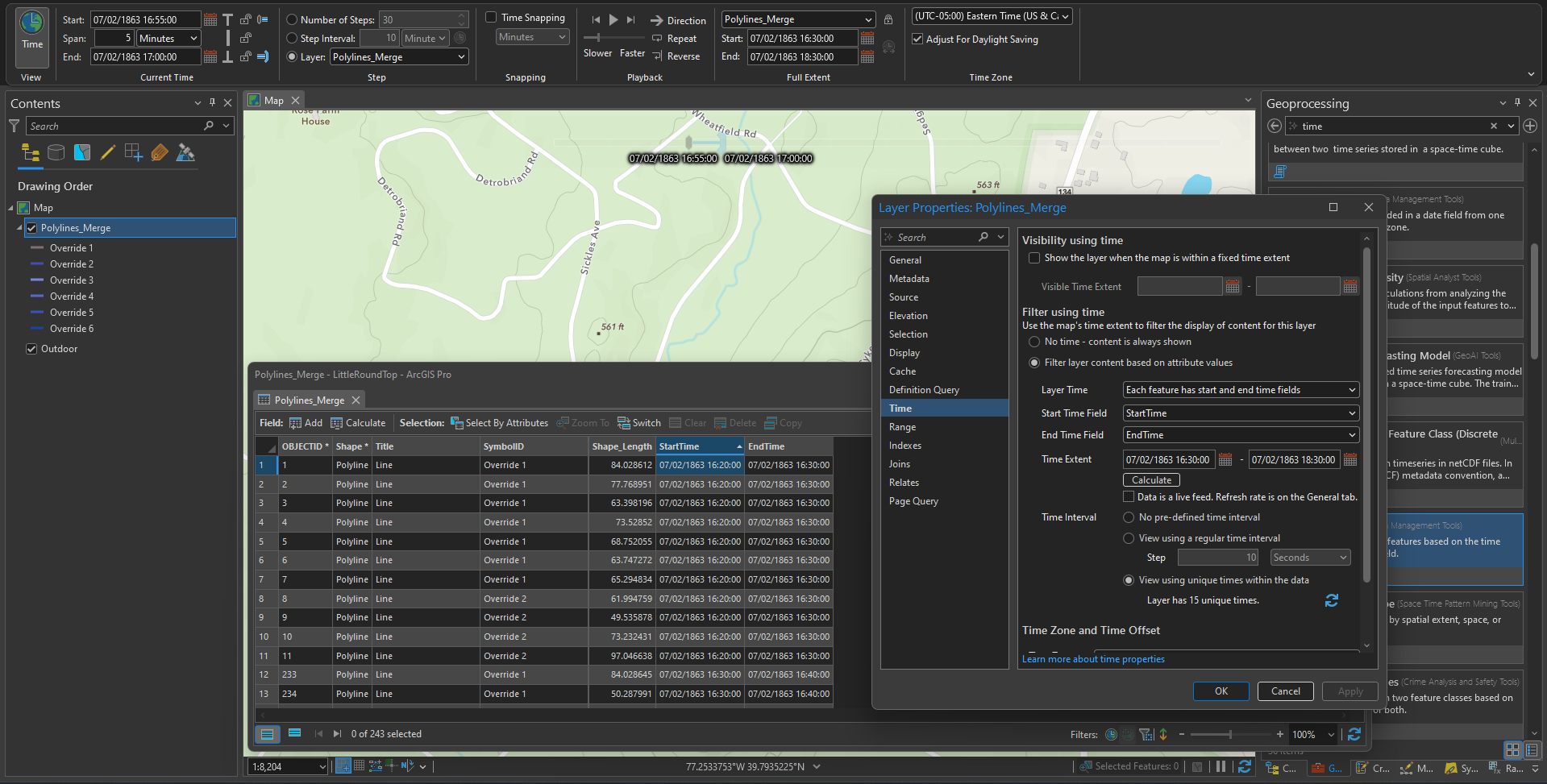Open the Calculate Field tool
The height and width of the screenshot is (784, 1547).
point(358,422)
